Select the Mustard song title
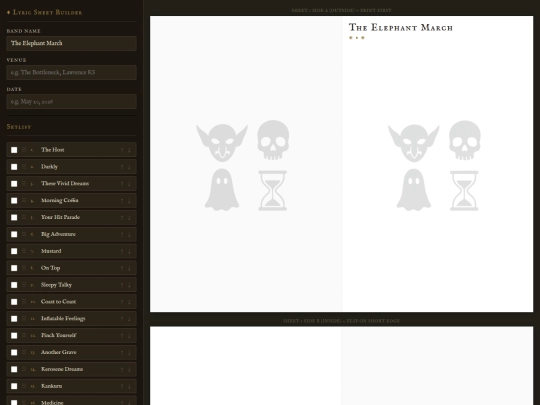The width and height of the screenshot is (540, 405). [x=51, y=251]
